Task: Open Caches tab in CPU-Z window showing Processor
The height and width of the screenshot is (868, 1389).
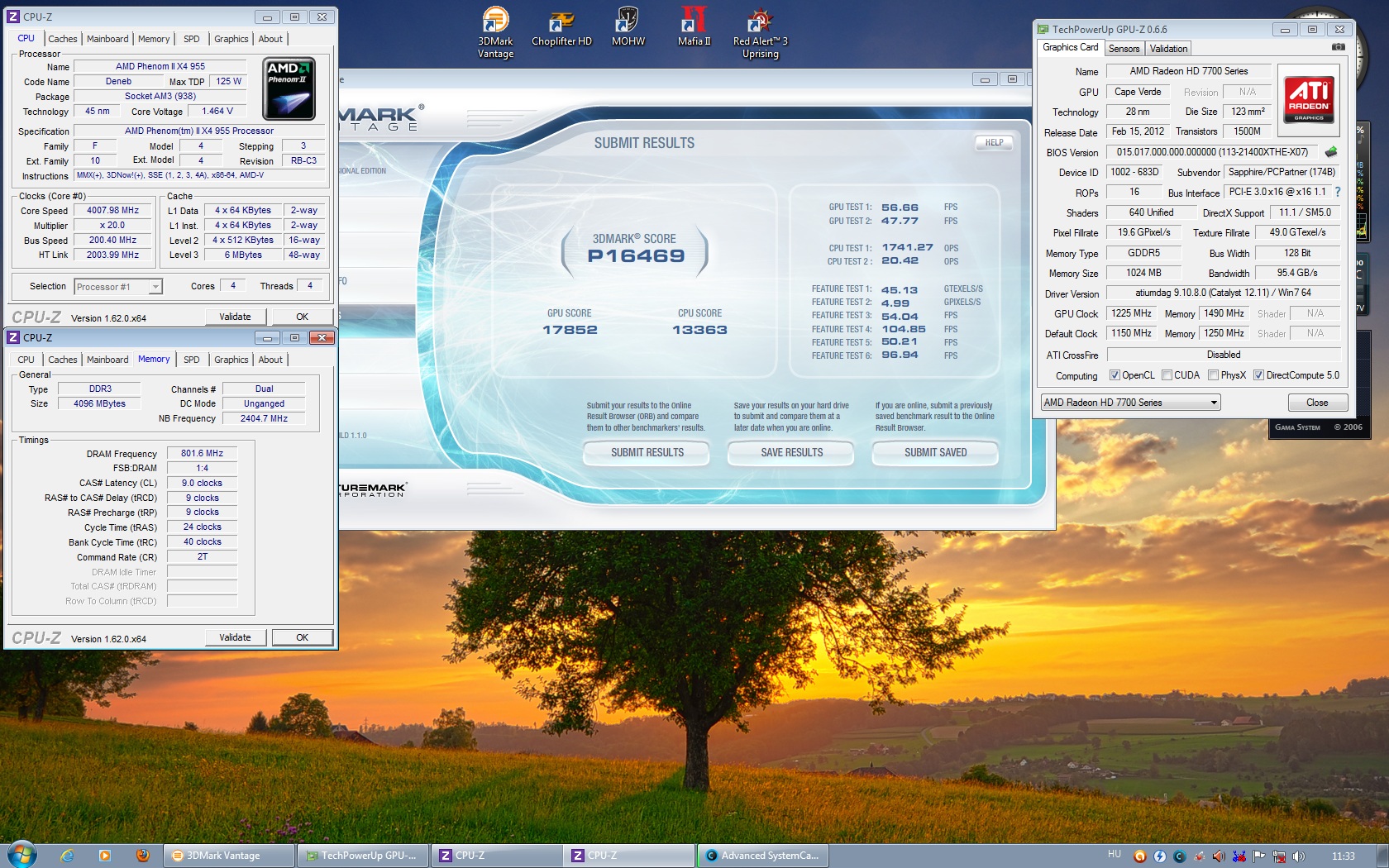Action: 62,39
